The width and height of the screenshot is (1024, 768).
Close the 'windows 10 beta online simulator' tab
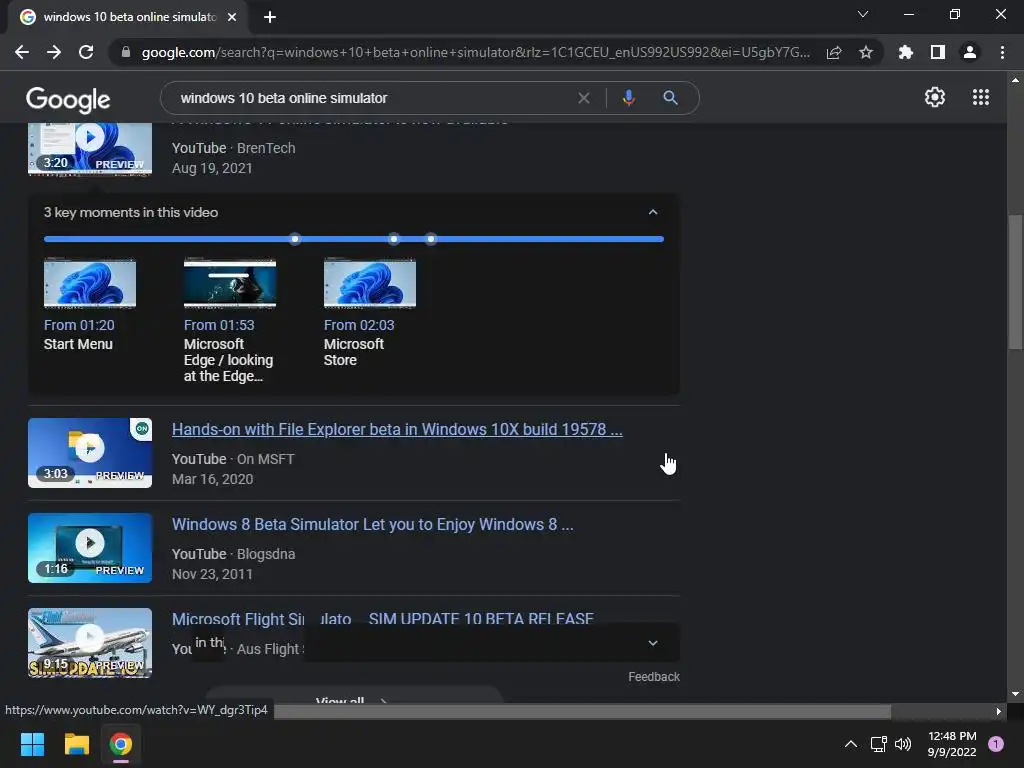[232, 17]
